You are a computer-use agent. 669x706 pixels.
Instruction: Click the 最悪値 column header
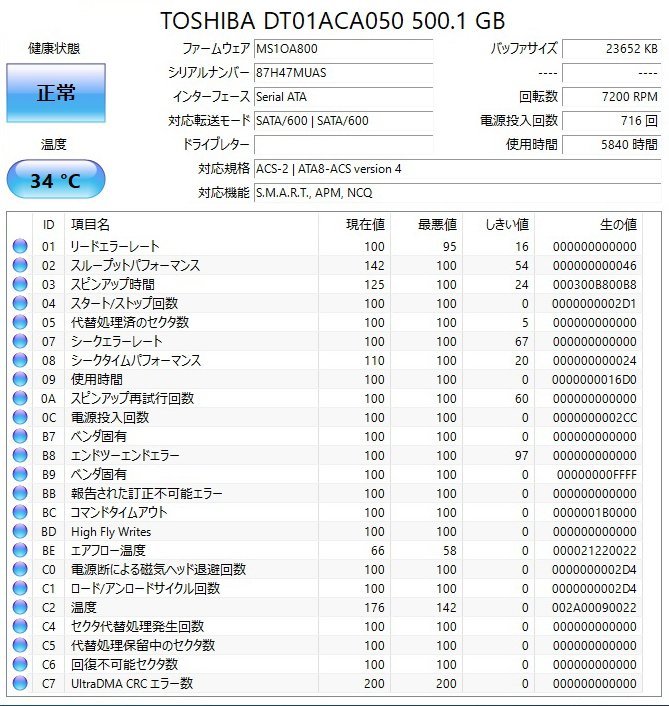click(426, 224)
